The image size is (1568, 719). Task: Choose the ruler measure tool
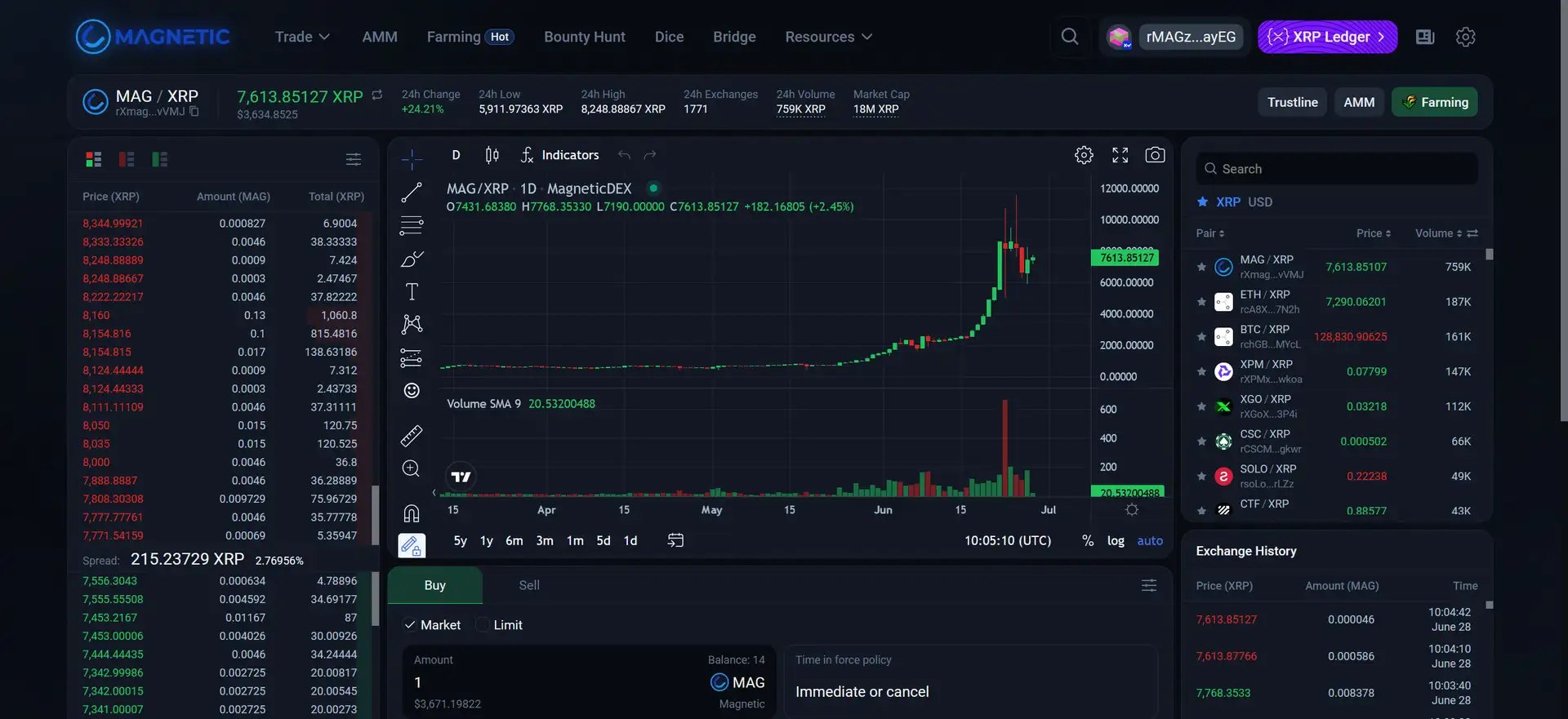412,436
